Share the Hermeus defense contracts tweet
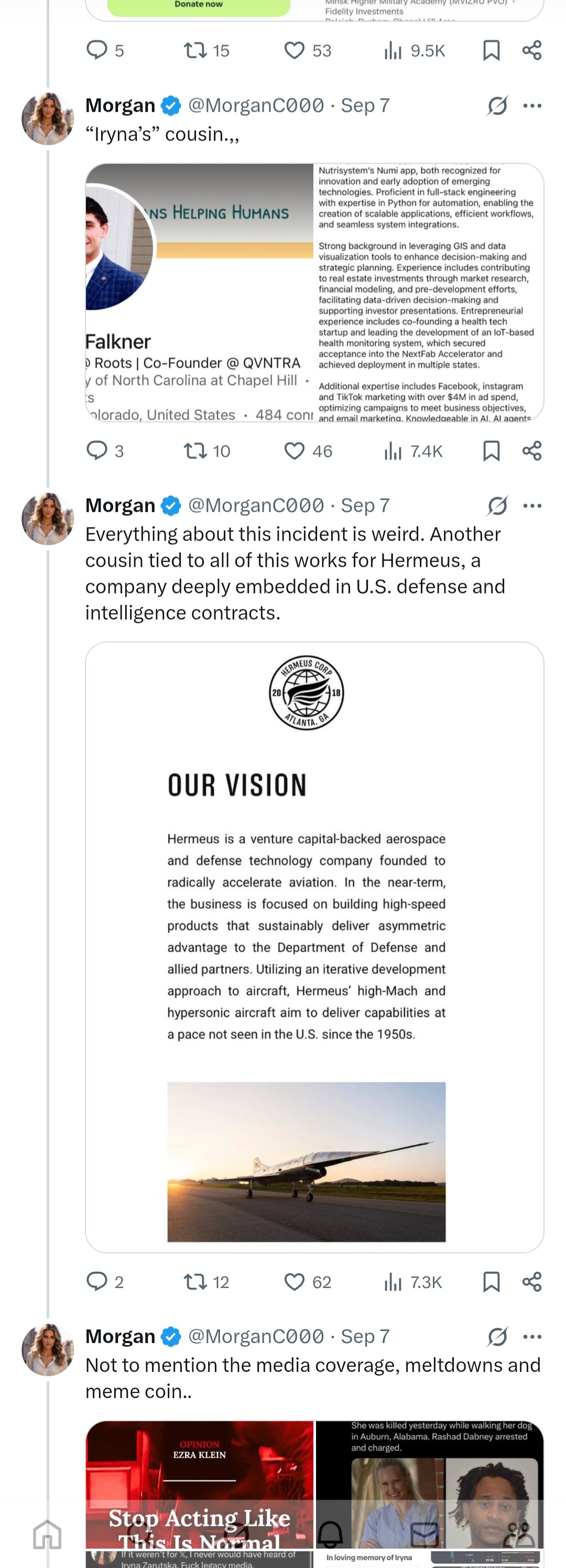The image size is (566, 1568). click(x=531, y=1281)
